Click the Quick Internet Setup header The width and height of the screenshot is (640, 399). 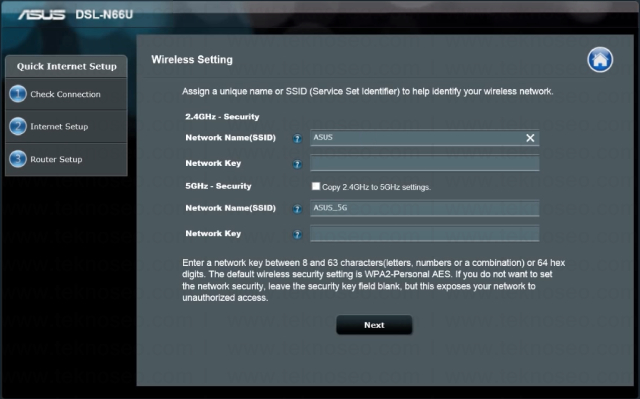pyautogui.click(x=66, y=66)
